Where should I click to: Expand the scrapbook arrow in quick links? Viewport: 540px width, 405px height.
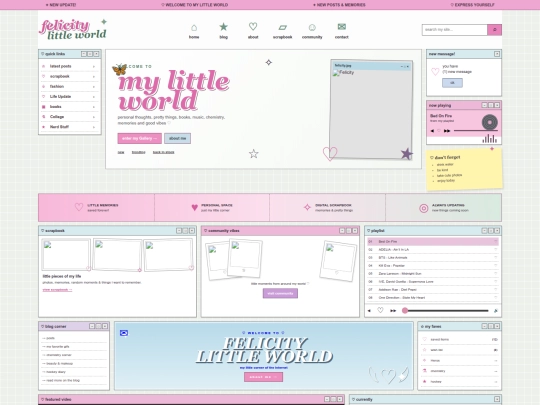pos(94,76)
